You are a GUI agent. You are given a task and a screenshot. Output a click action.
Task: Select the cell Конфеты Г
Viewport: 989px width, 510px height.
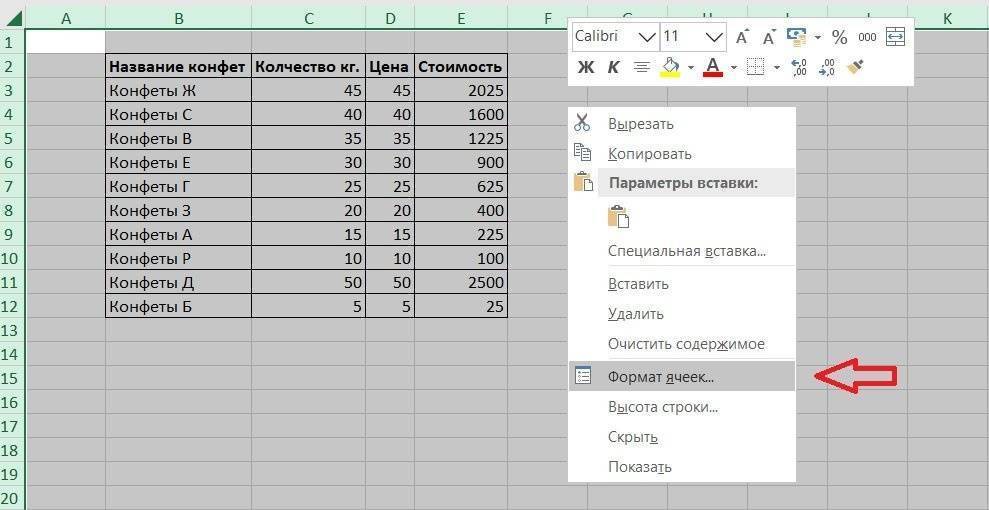(x=178, y=187)
